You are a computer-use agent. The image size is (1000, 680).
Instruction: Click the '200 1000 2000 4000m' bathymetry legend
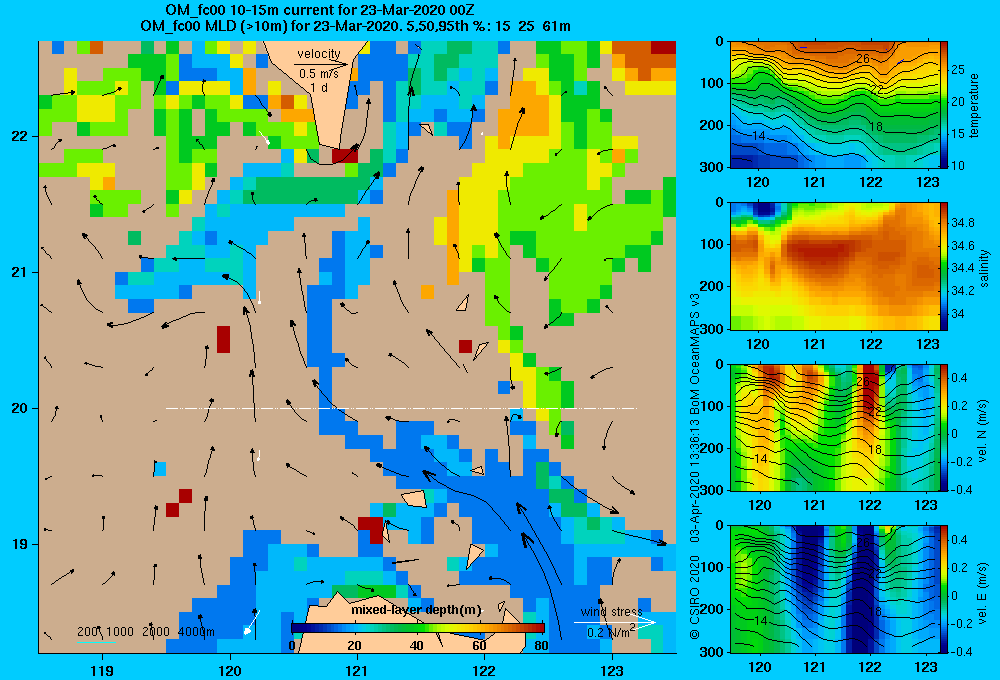pos(145,632)
